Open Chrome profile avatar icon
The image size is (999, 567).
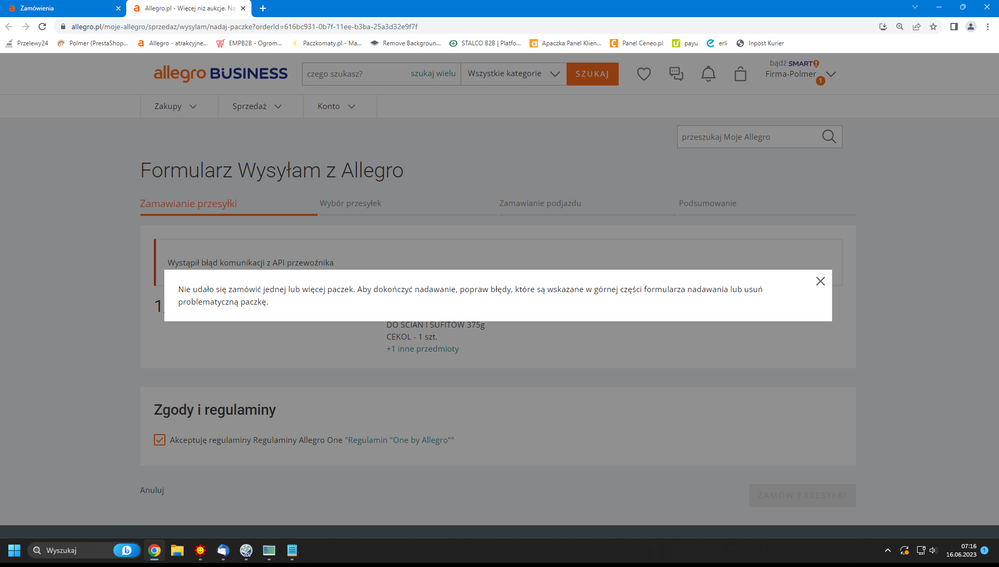[x=970, y=27]
